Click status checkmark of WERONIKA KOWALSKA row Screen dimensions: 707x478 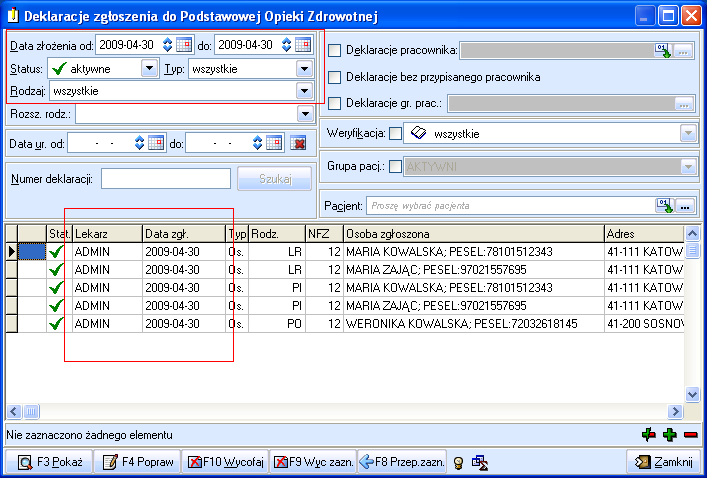(x=56, y=324)
